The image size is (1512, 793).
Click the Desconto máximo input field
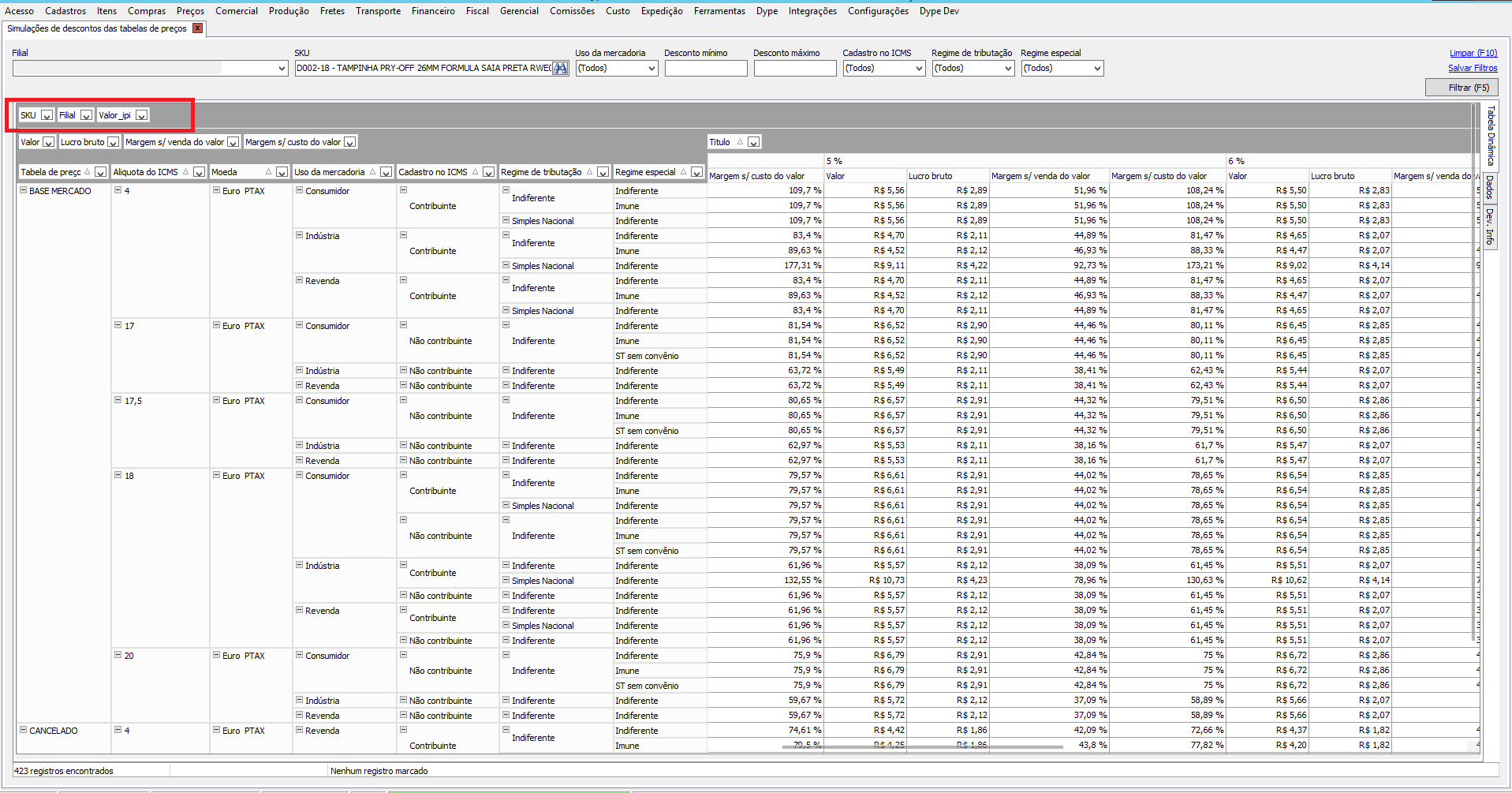click(x=794, y=69)
